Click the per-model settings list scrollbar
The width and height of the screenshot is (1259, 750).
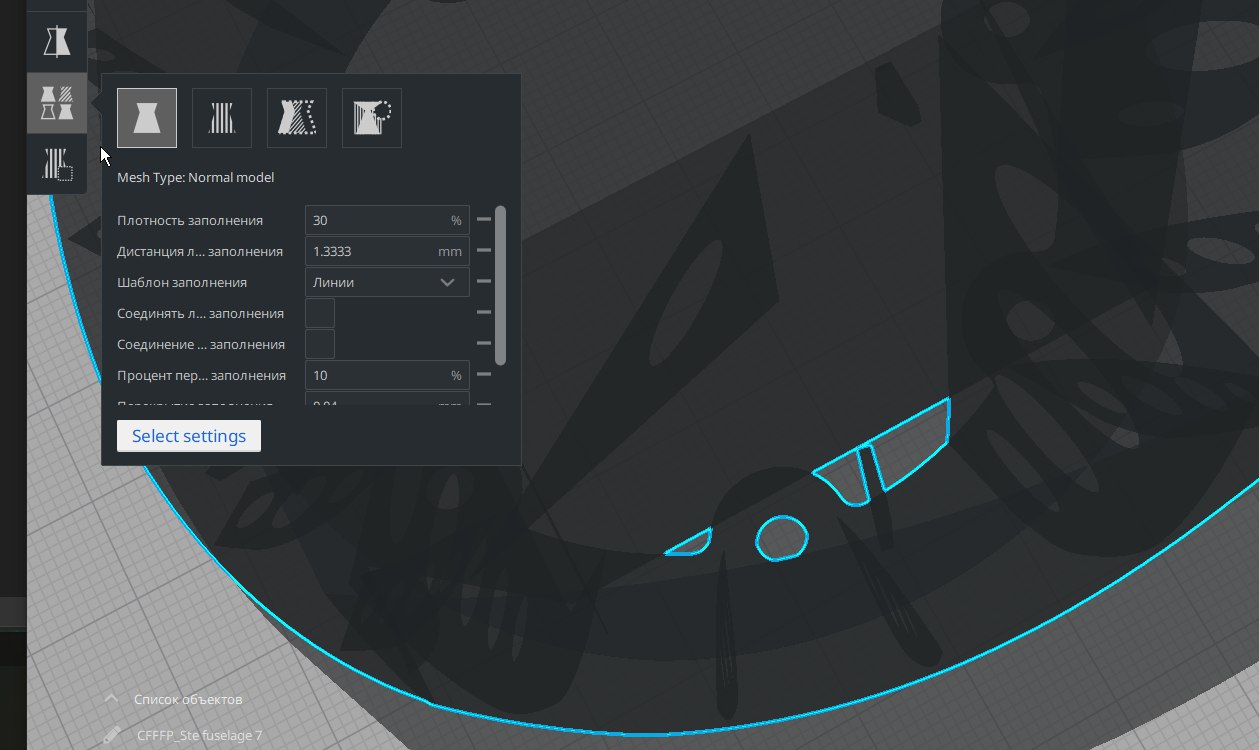(501, 285)
